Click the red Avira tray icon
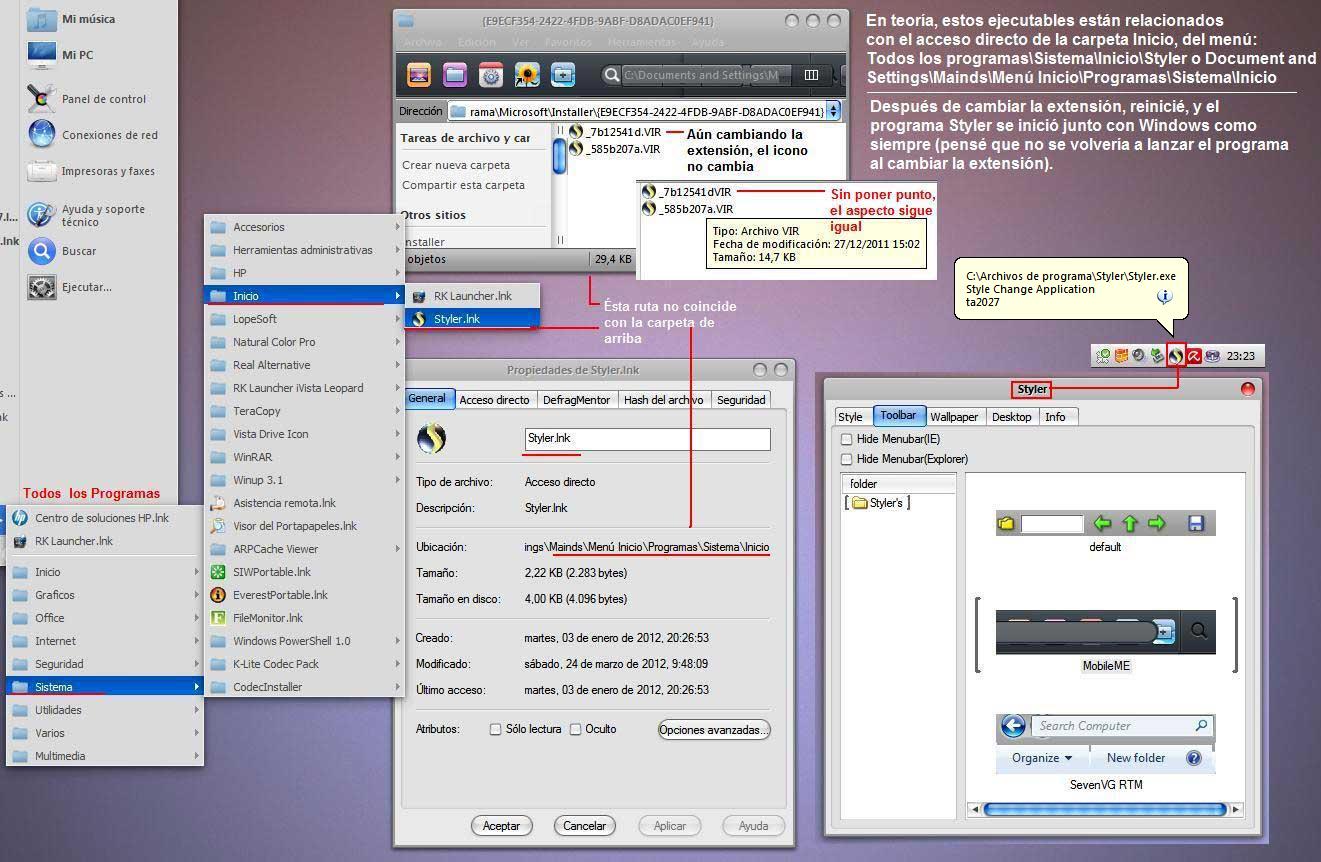Viewport: 1321px width, 862px height. tap(1194, 355)
